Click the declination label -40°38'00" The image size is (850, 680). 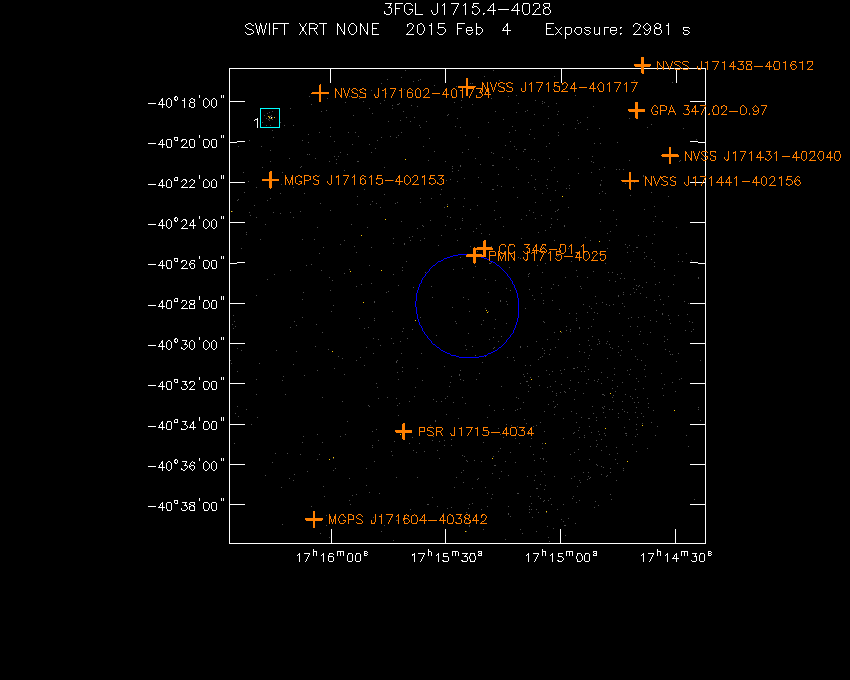(186, 506)
